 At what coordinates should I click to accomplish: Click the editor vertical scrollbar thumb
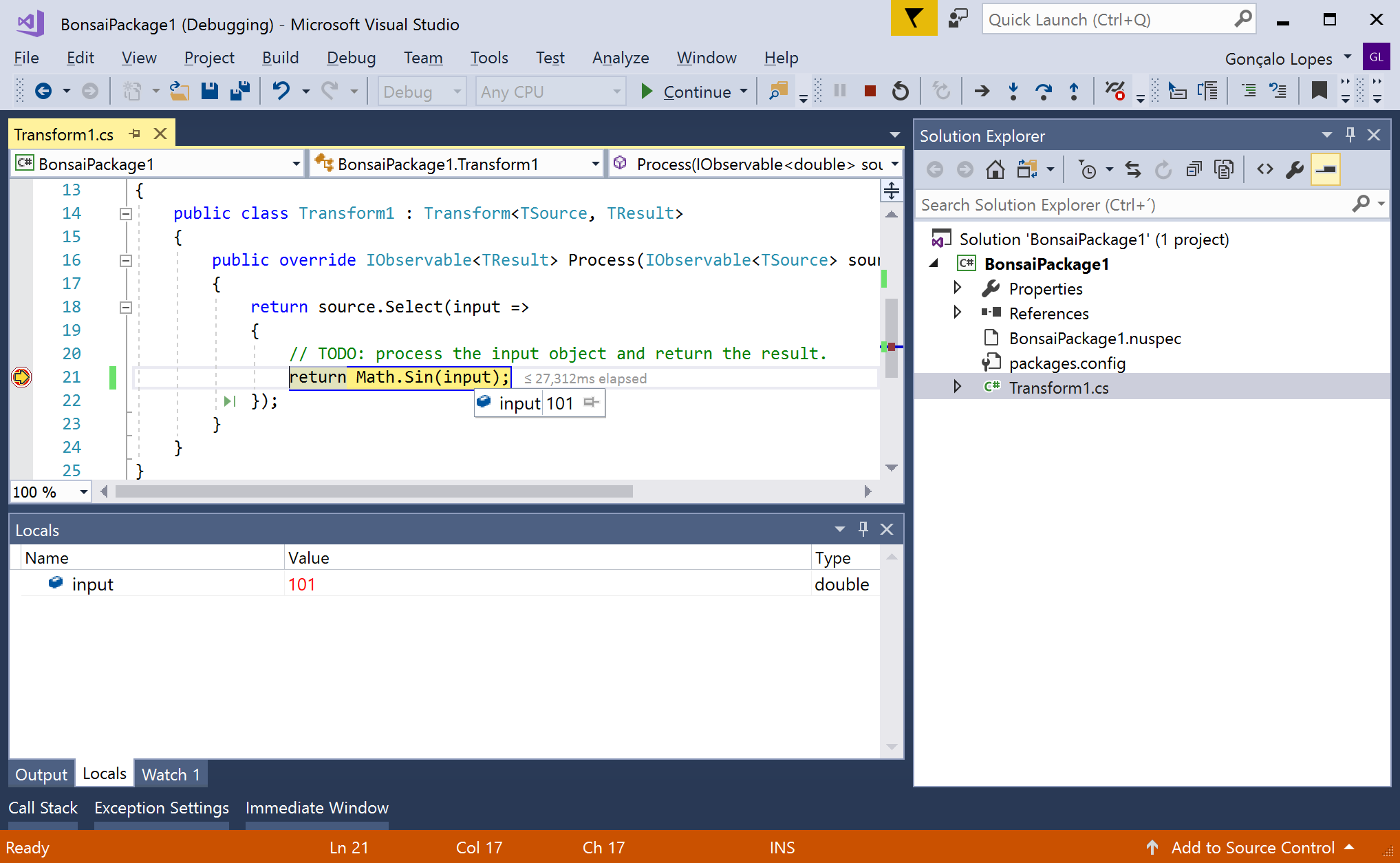(892, 338)
